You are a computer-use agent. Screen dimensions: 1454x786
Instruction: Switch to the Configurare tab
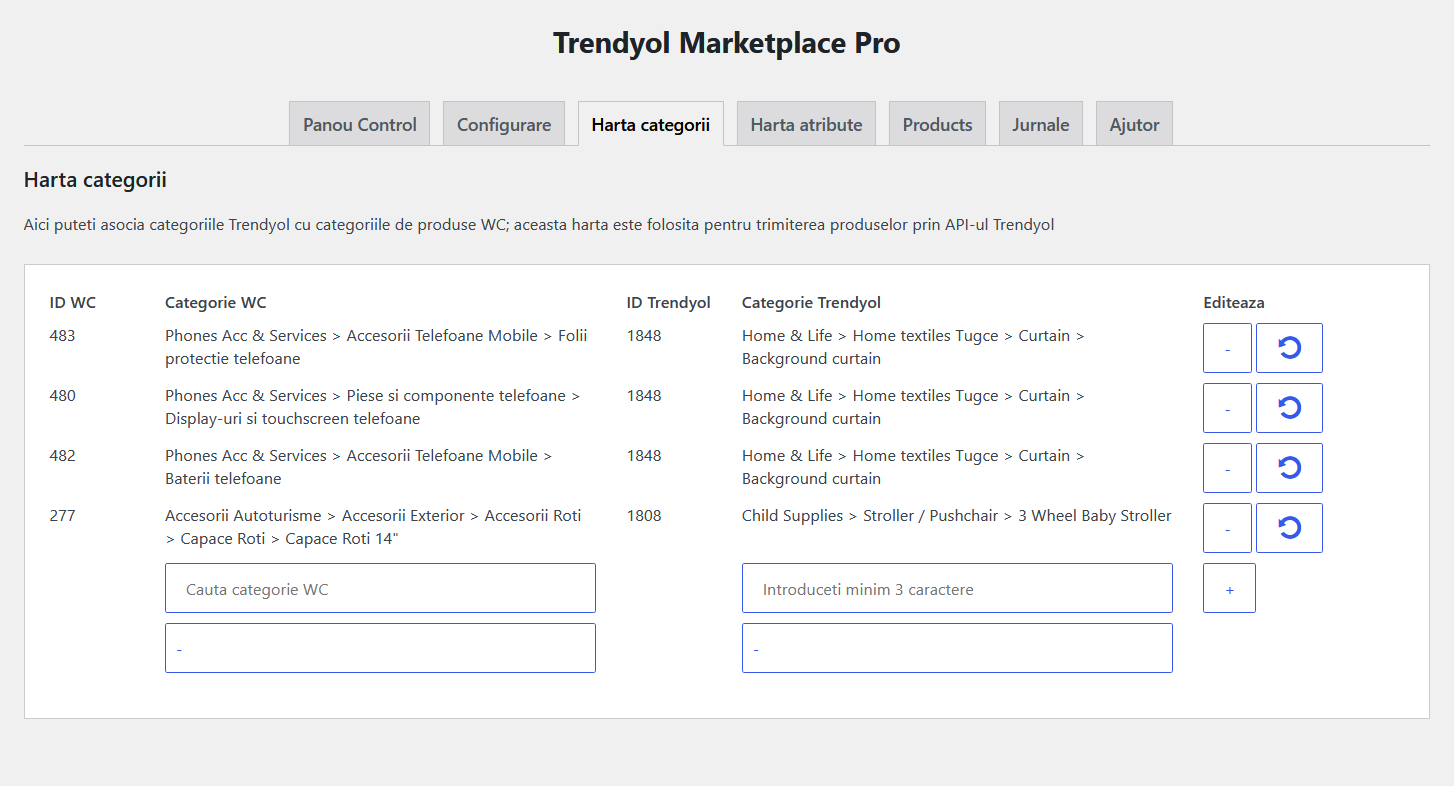point(504,124)
